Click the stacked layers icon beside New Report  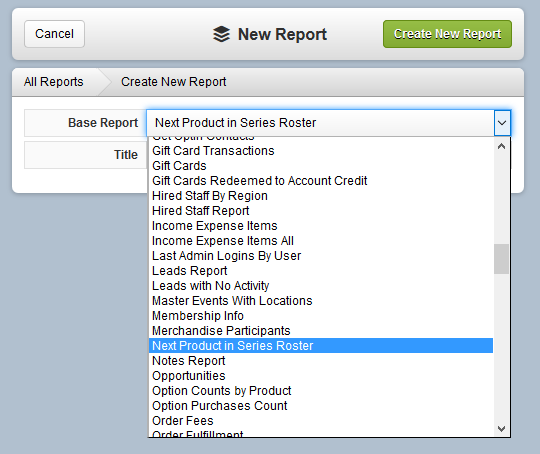coord(221,34)
